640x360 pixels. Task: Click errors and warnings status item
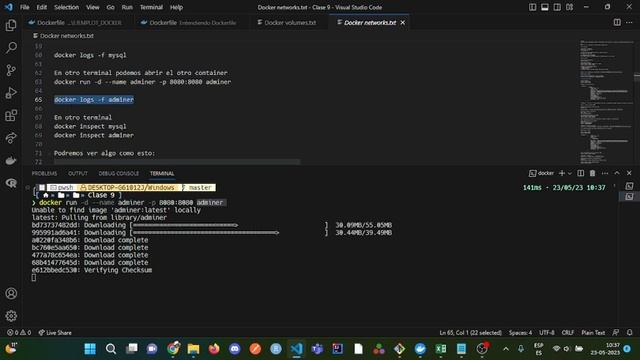19,333
